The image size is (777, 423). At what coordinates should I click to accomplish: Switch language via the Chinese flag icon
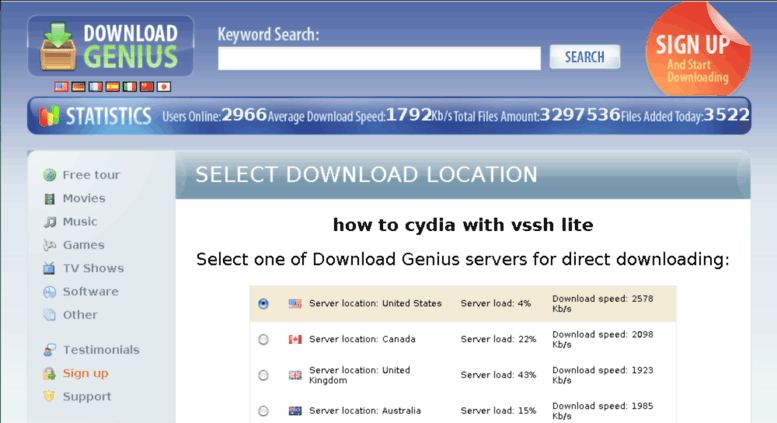coord(147,87)
